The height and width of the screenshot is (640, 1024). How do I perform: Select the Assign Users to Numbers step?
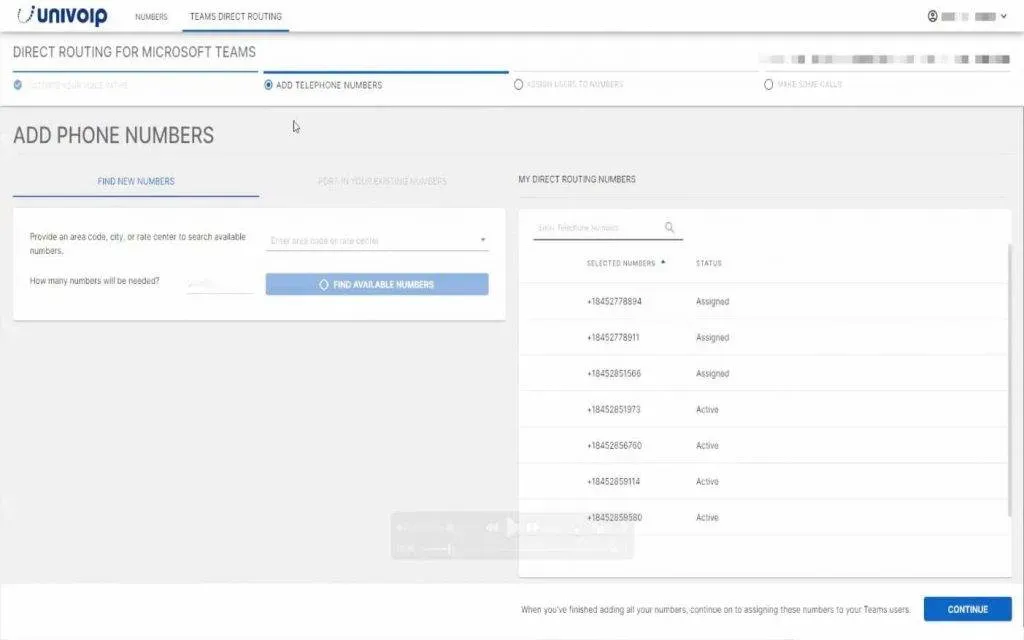click(519, 84)
